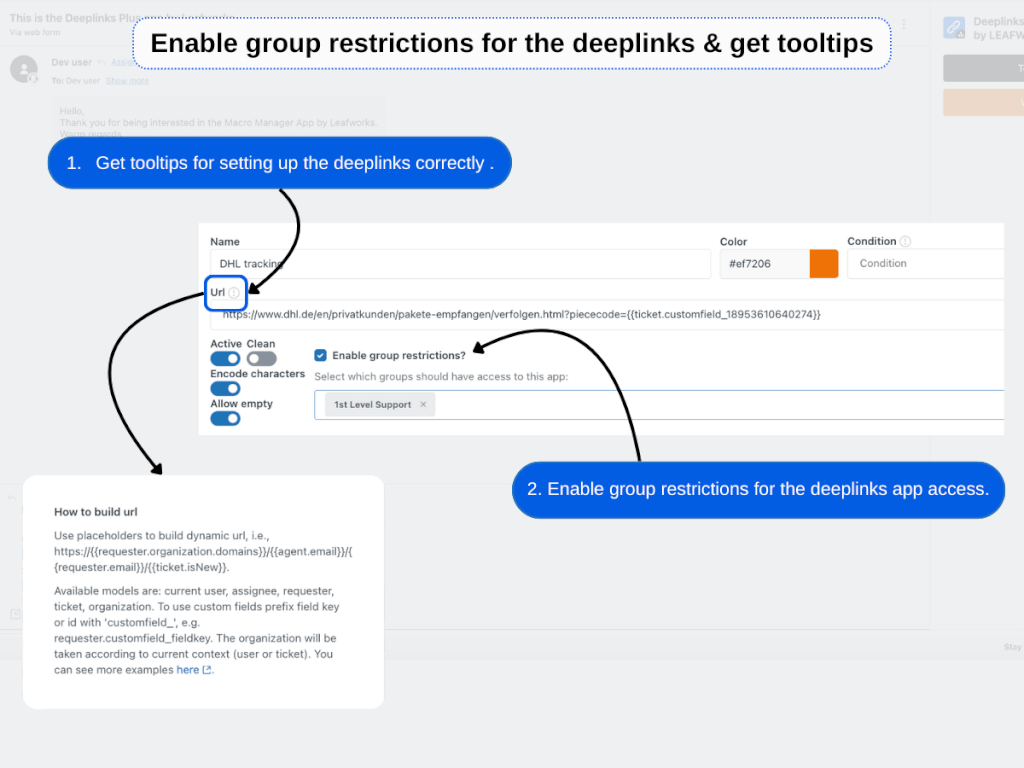This screenshot has height=768, width=1024.
Task: Disable the Encode characters toggle
Action: pos(224,388)
